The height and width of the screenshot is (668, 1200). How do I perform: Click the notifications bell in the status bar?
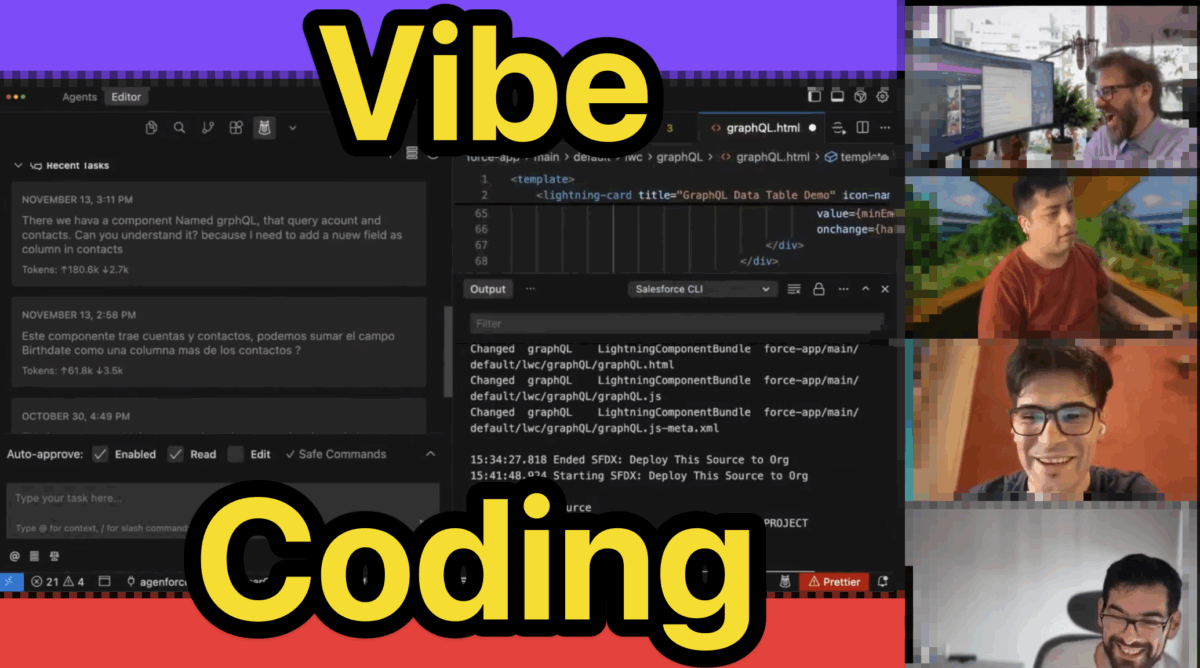click(882, 581)
